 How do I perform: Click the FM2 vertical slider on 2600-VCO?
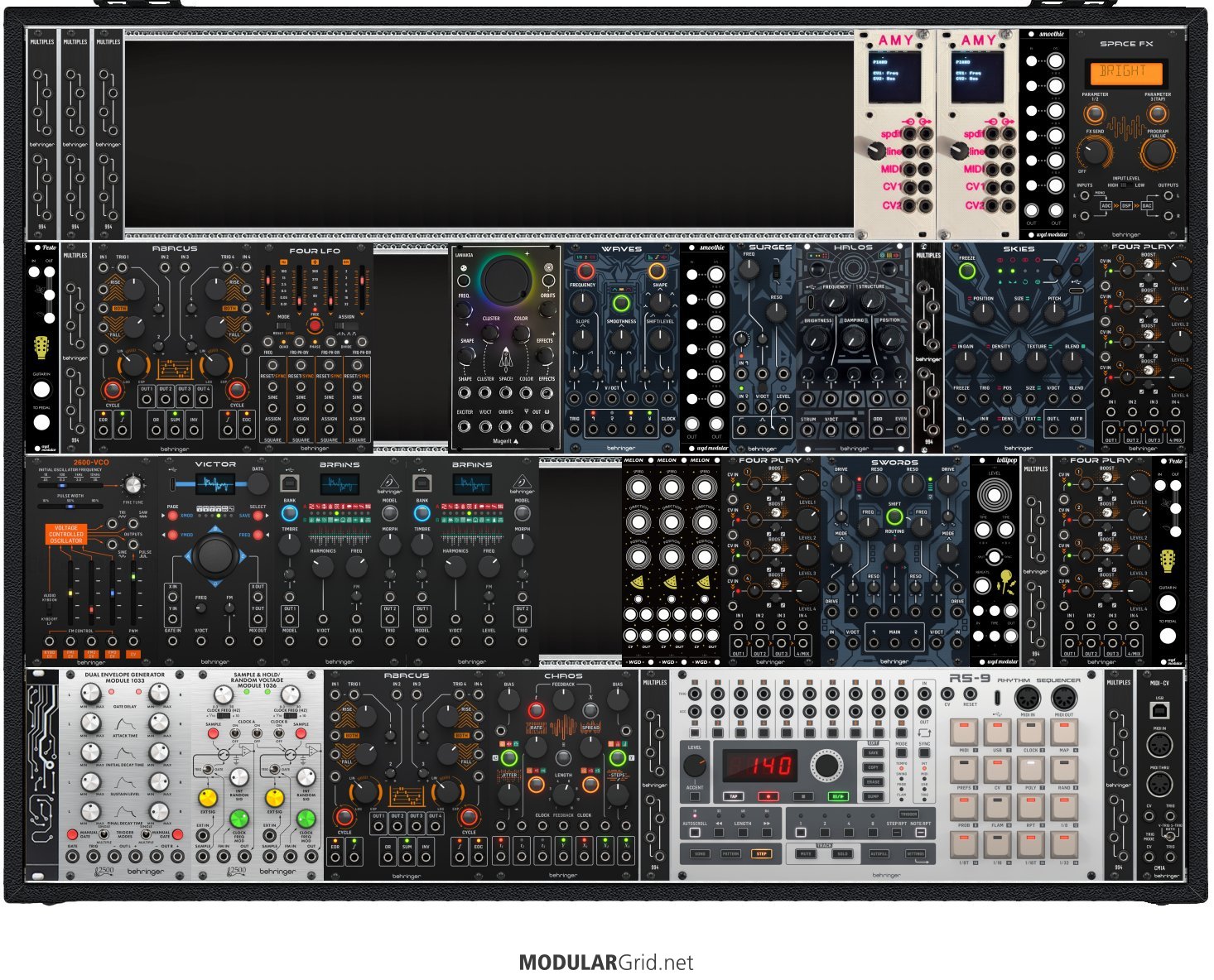91,592
